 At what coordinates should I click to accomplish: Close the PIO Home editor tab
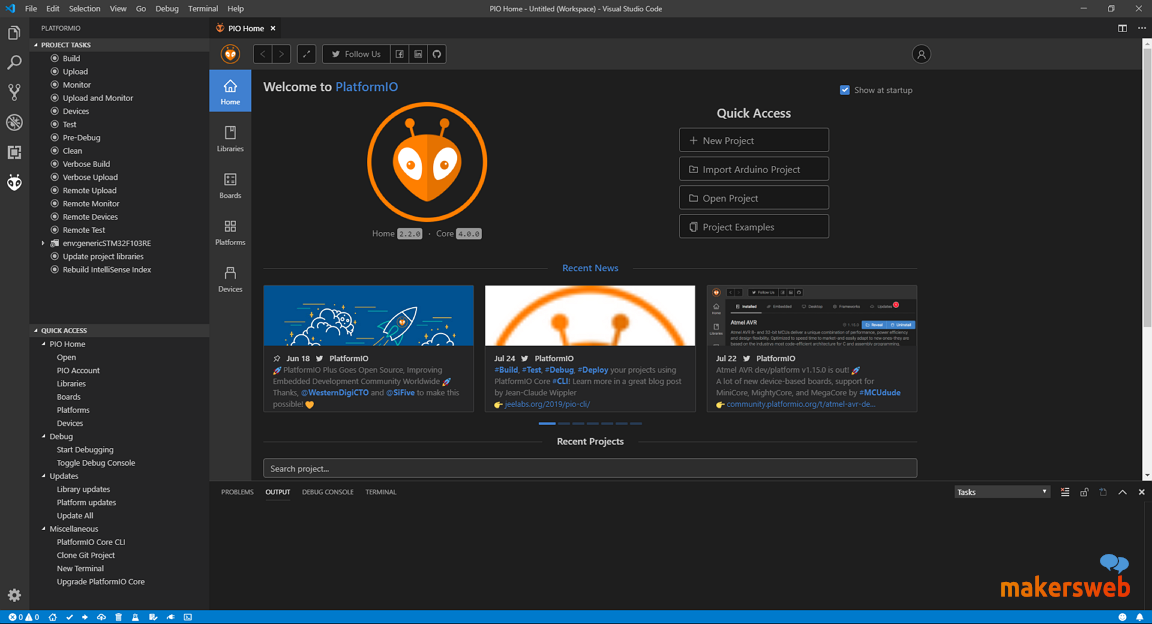point(273,28)
